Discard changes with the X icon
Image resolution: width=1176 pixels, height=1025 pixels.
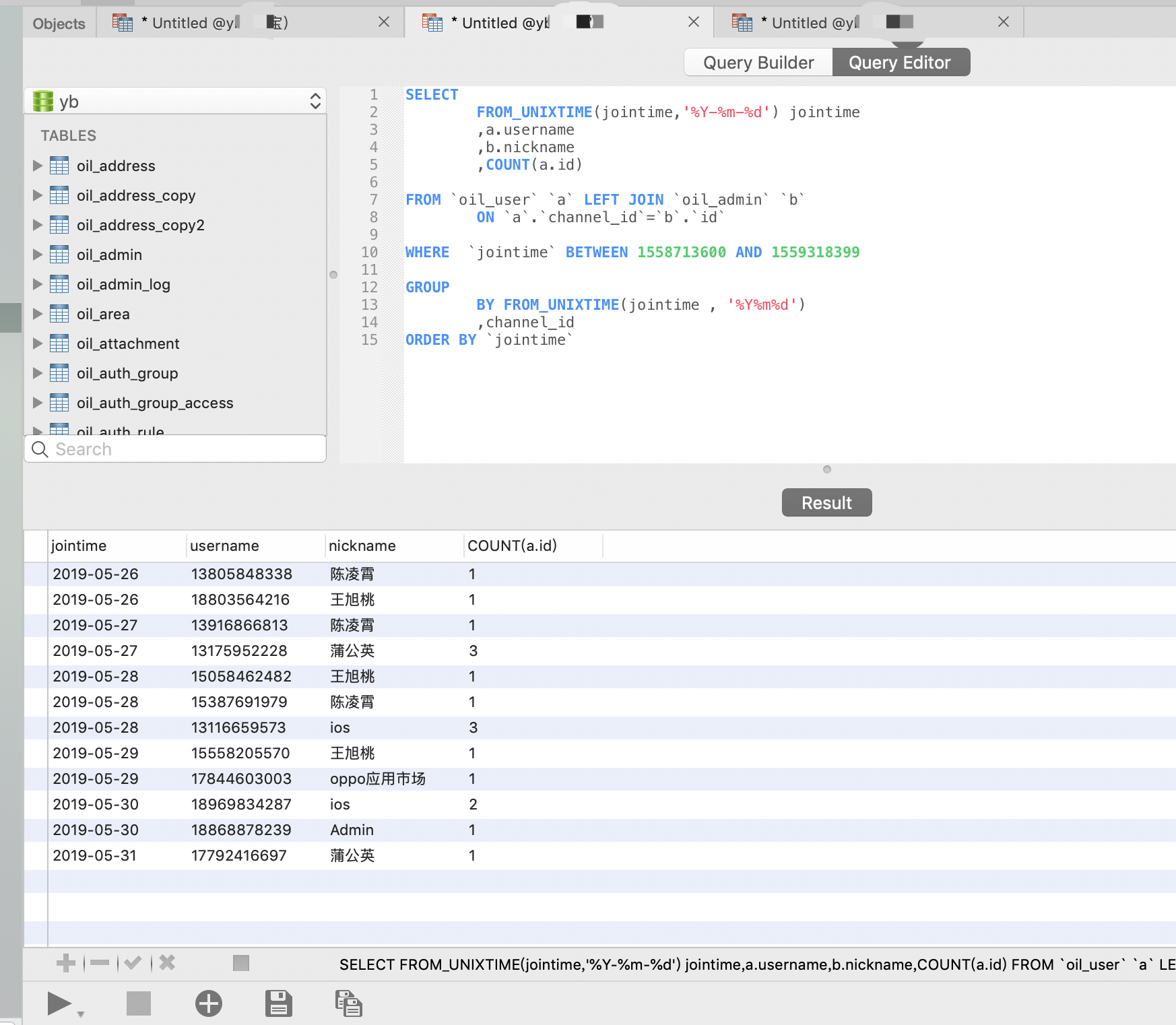pyautogui.click(x=167, y=963)
